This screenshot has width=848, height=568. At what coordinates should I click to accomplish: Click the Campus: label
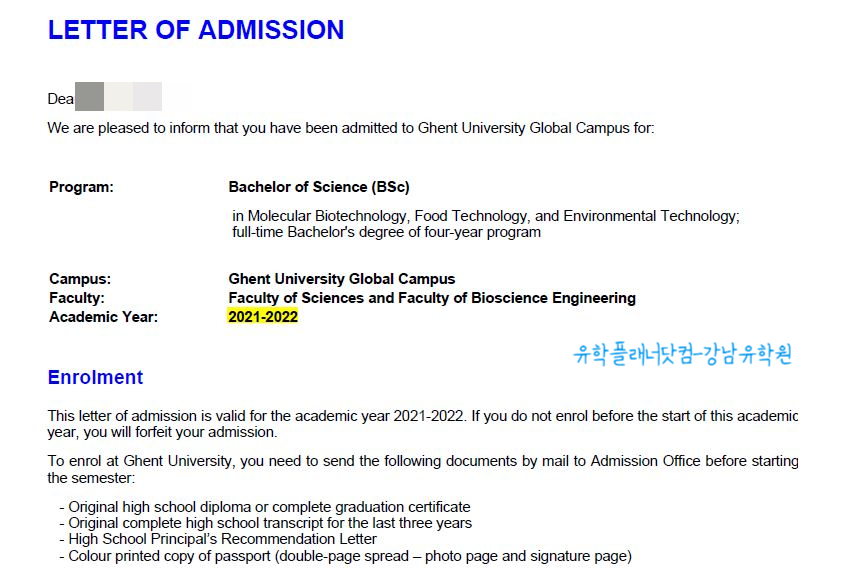point(80,279)
